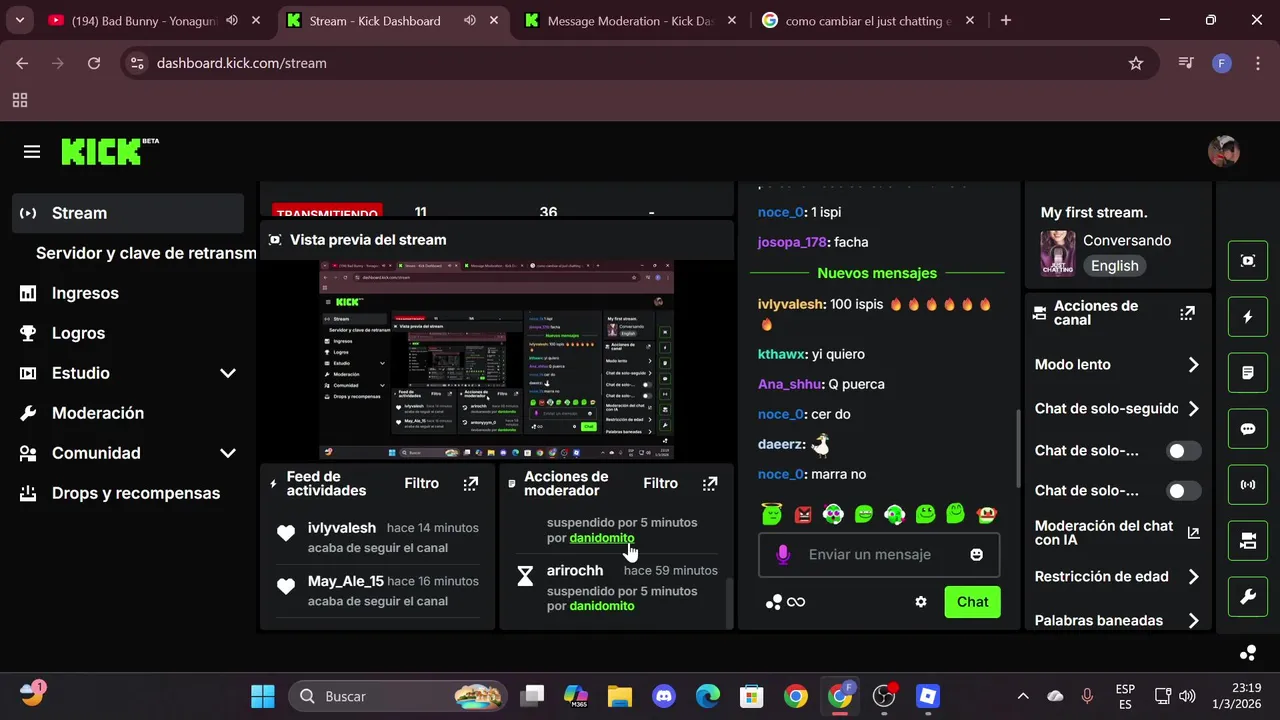The image size is (1280, 720).
Task: Open Filtro for Acciones de moderador
Action: click(660, 484)
